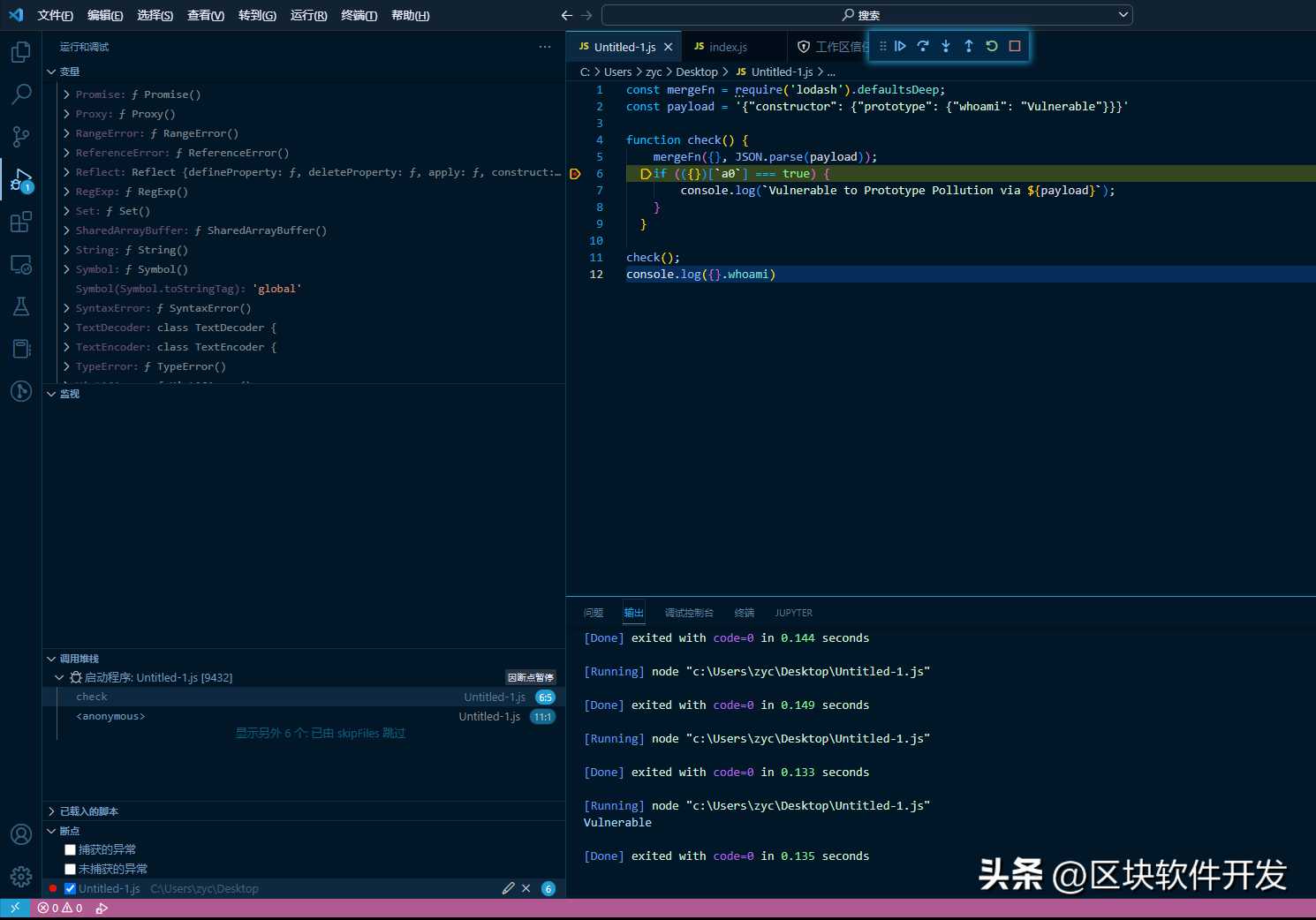Open the run and debug panel more actions
This screenshot has width=1316, height=920.
pyautogui.click(x=545, y=47)
